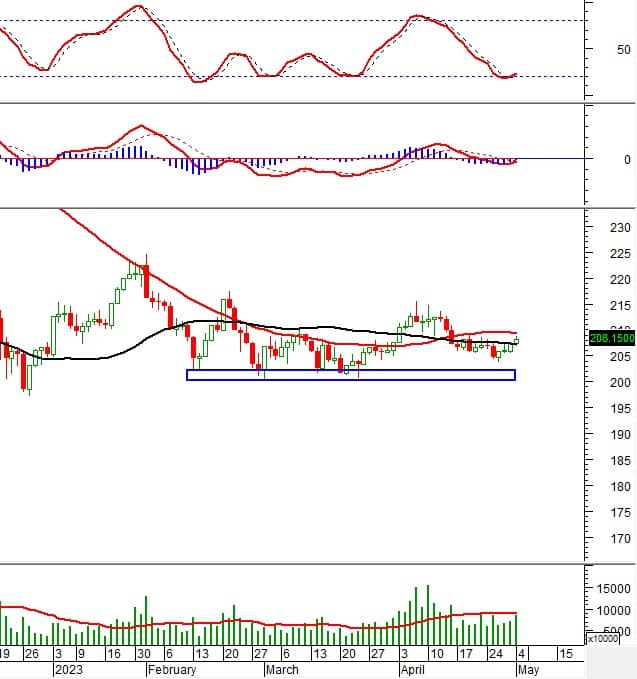Click the 15000 volume axis label

(613, 588)
